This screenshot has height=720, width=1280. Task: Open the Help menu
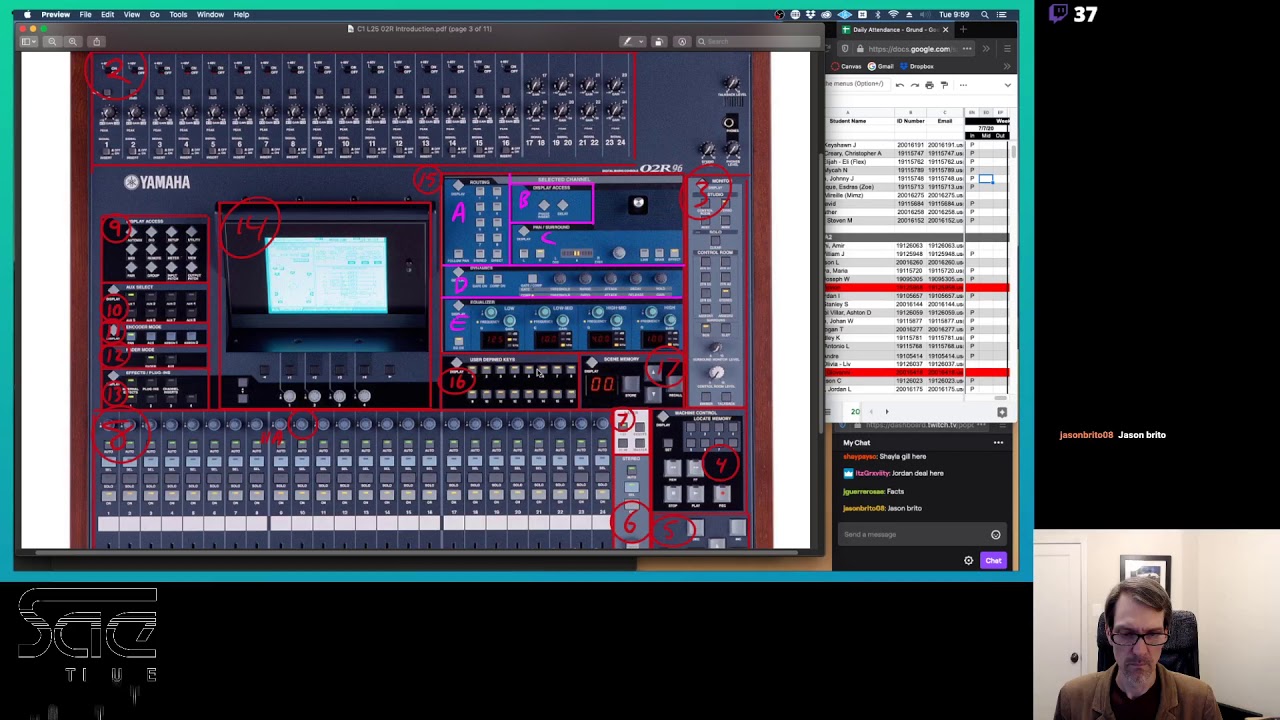click(241, 15)
